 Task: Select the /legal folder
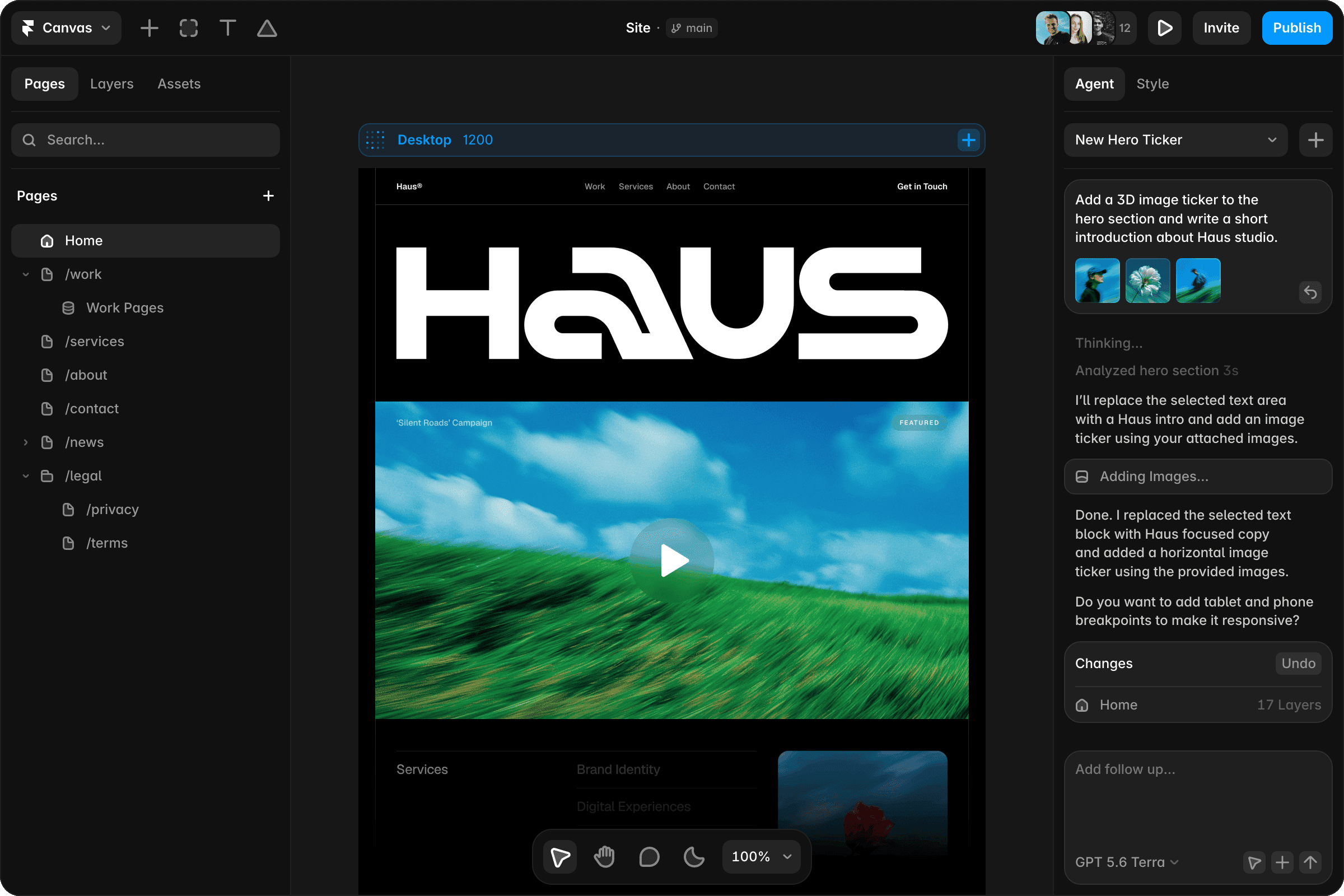coord(83,476)
